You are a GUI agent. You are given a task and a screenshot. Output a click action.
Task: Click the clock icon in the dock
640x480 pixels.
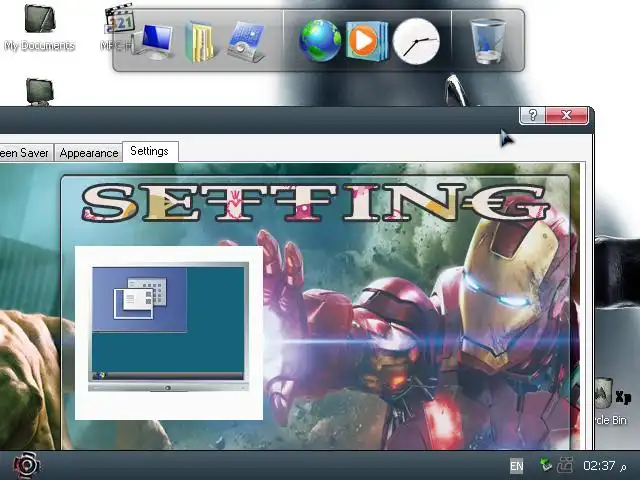(416, 41)
